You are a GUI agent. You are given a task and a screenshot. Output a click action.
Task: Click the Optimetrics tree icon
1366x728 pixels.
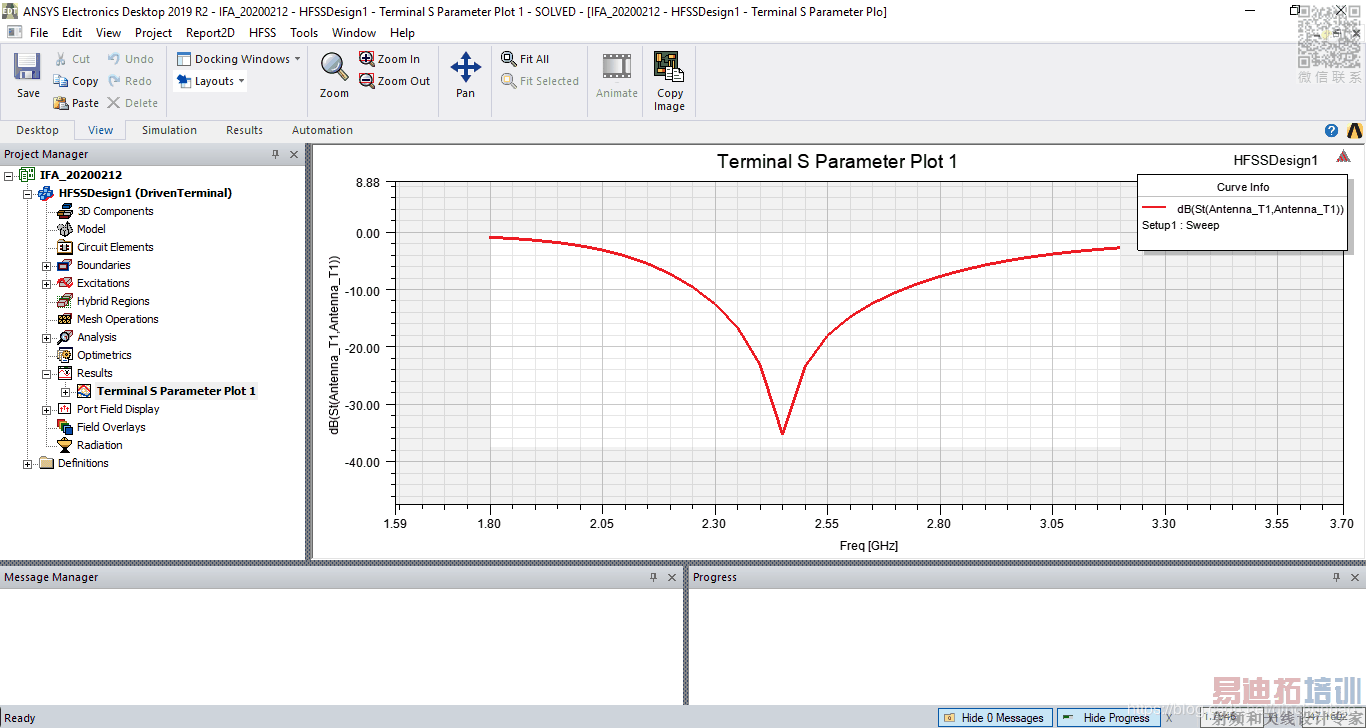click(65, 355)
